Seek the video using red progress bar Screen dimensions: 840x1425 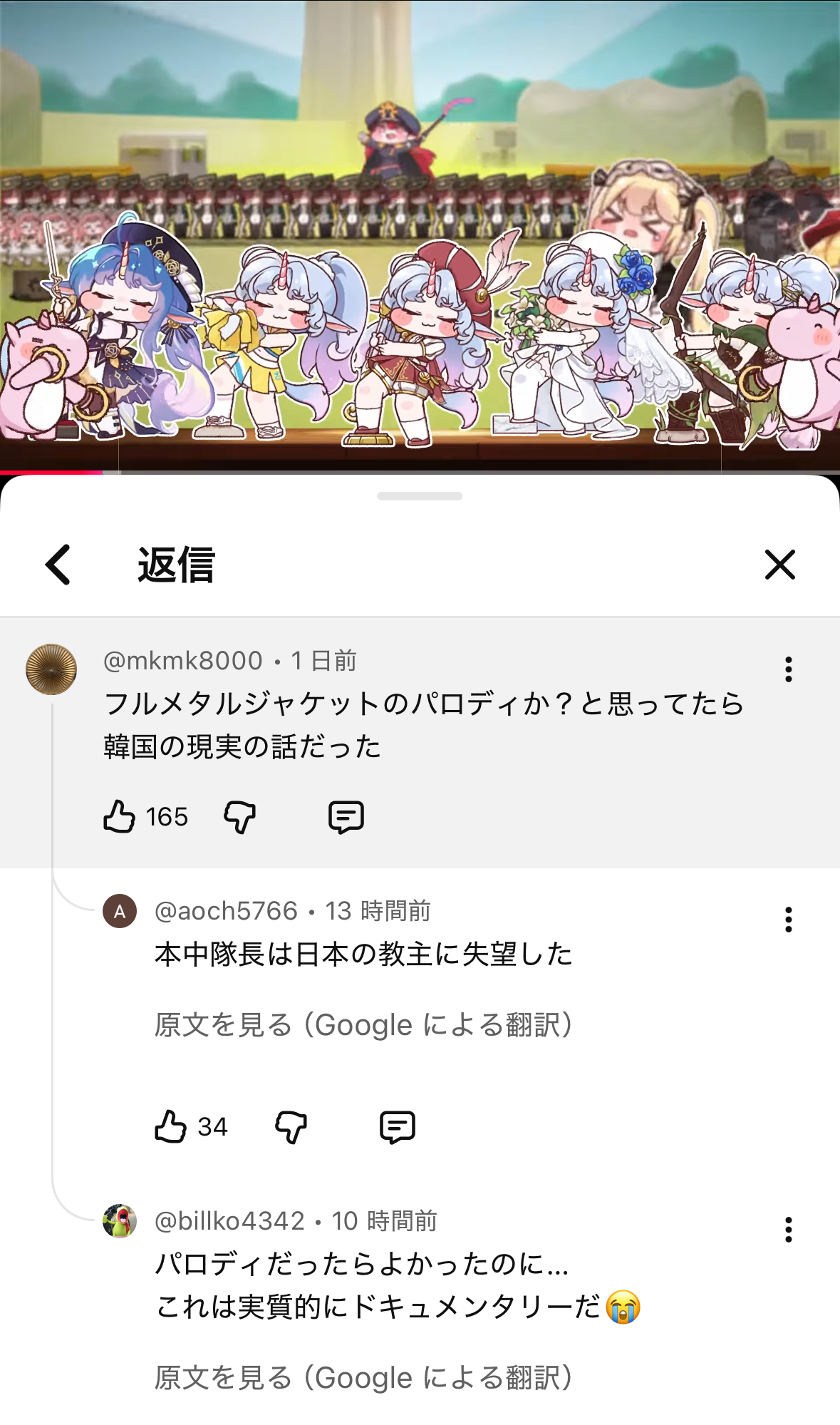coord(420,472)
